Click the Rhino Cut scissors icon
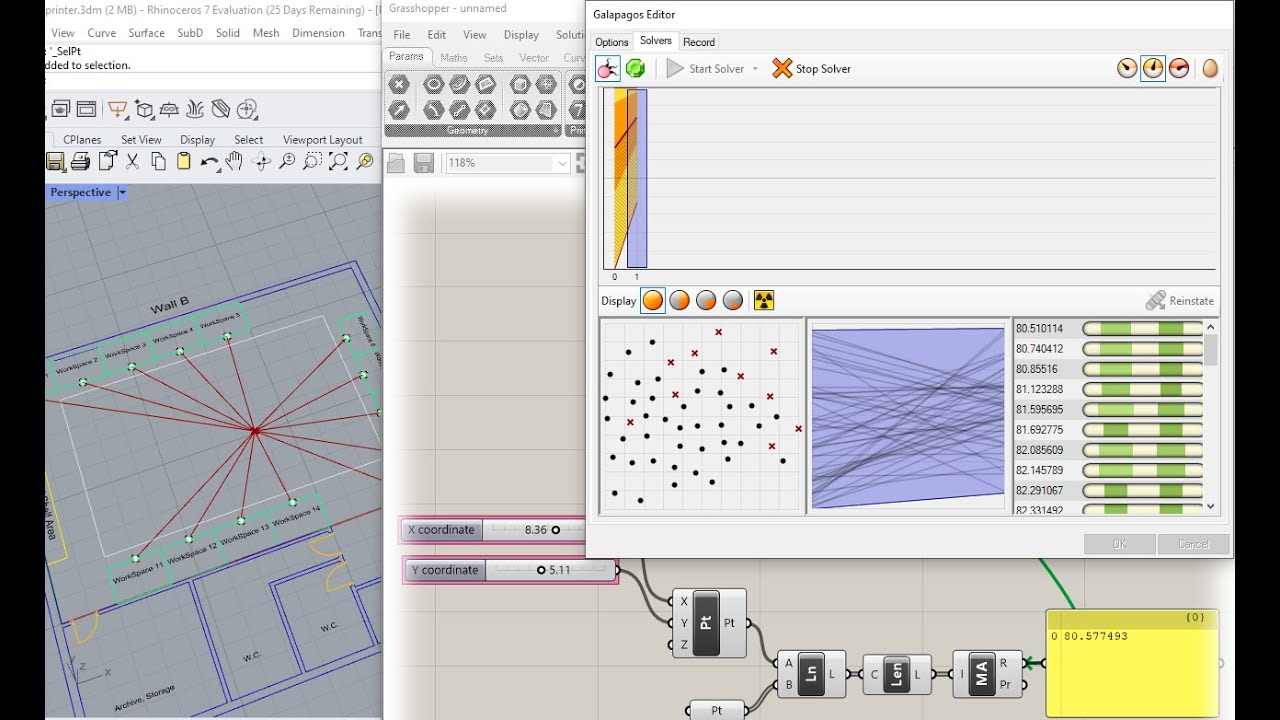Viewport: 1280px width, 720px height. pos(131,161)
